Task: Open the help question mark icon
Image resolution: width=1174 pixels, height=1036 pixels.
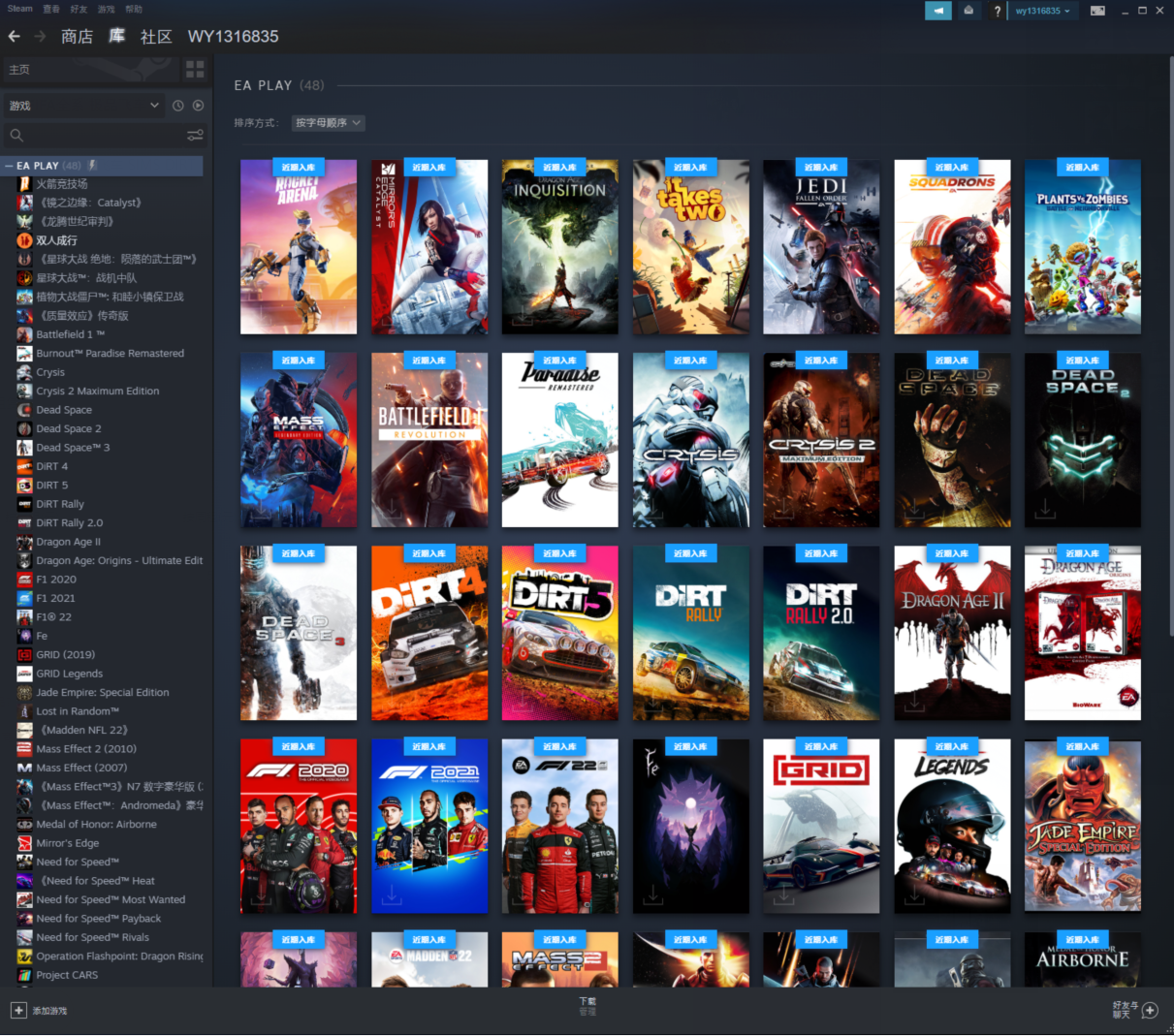Action: [x=997, y=11]
